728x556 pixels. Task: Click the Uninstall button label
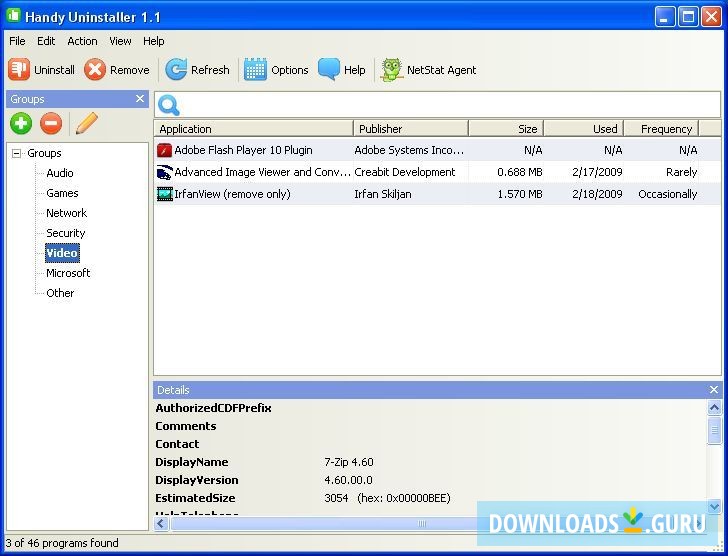tap(54, 70)
